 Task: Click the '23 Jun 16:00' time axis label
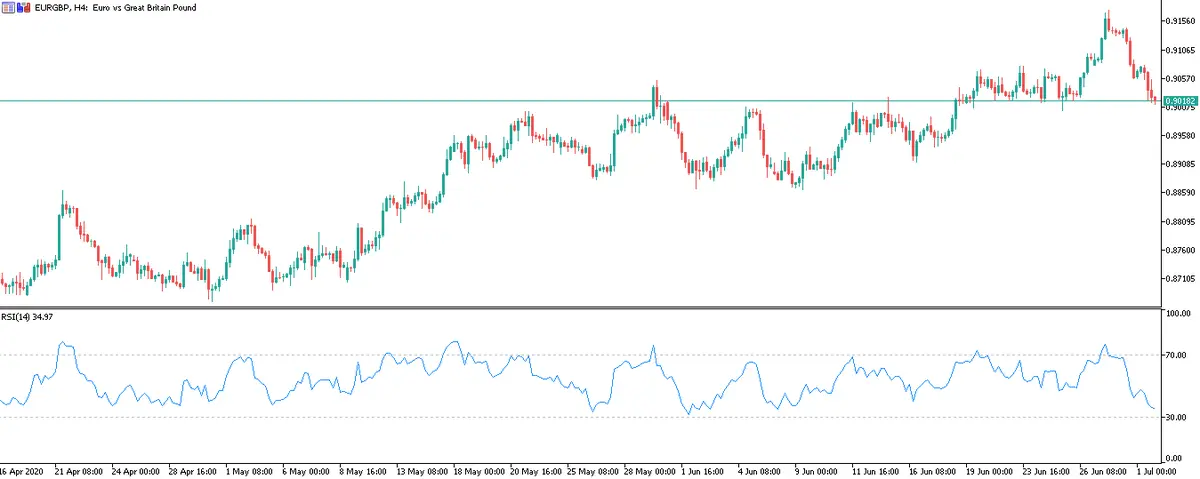(1047, 470)
